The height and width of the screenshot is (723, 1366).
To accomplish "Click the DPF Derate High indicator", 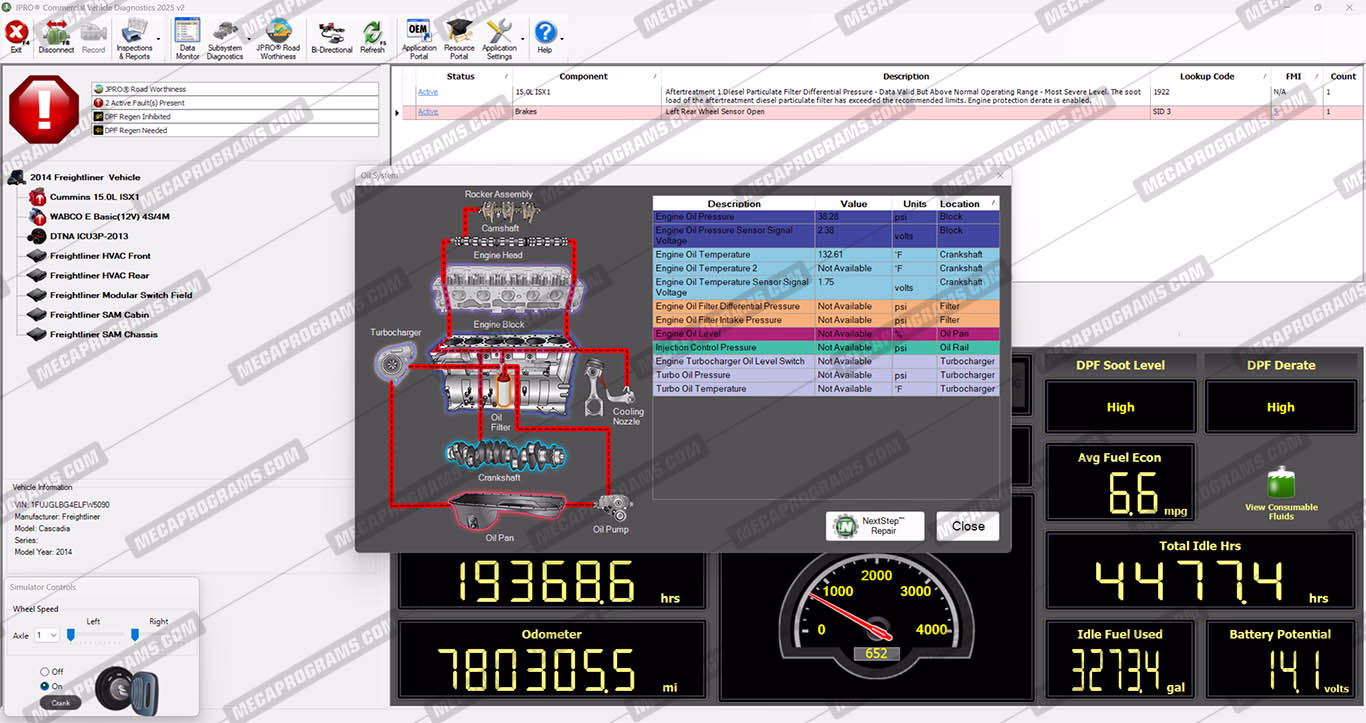I will tap(1280, 407).
